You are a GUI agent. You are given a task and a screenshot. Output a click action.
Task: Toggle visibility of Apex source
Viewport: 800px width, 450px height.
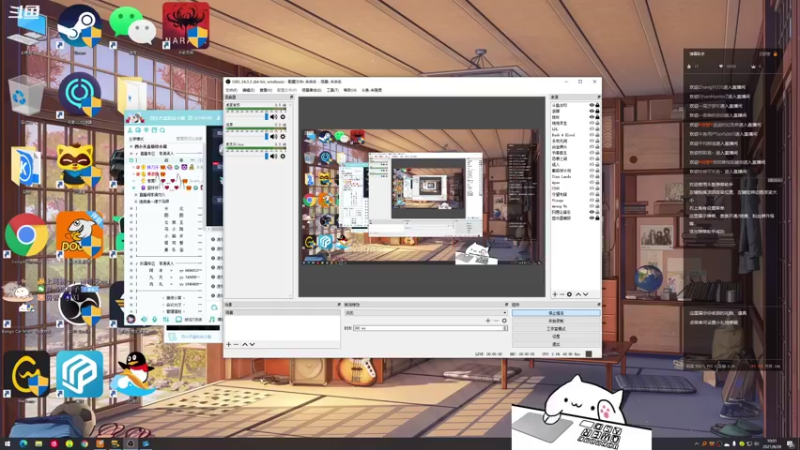pyautogui.click(x=592, y=183)
